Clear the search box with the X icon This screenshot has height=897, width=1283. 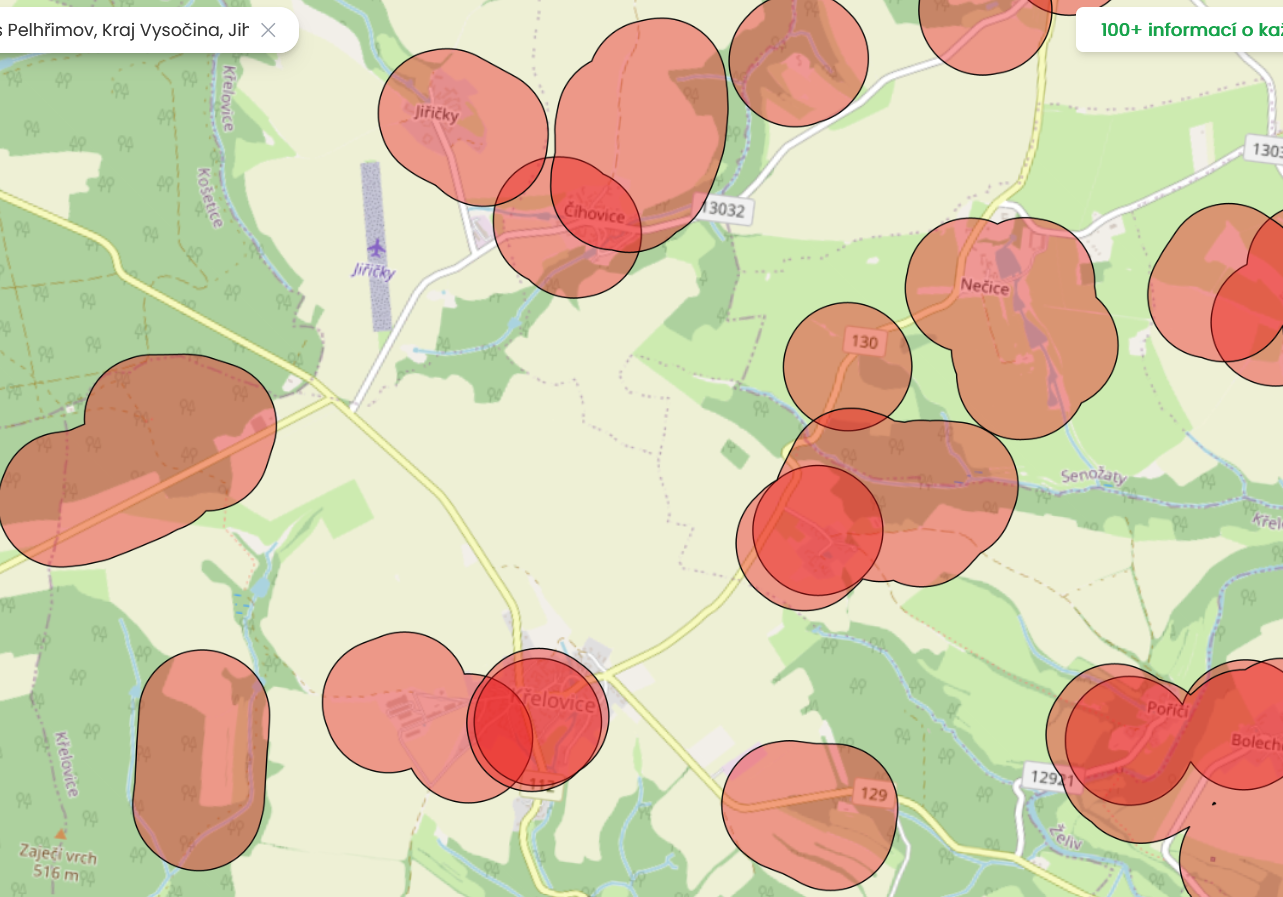[268, 30]
